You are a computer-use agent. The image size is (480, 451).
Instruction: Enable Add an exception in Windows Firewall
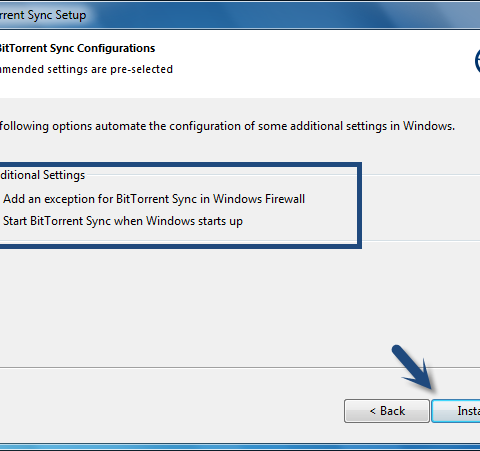(x=154, y=199)
